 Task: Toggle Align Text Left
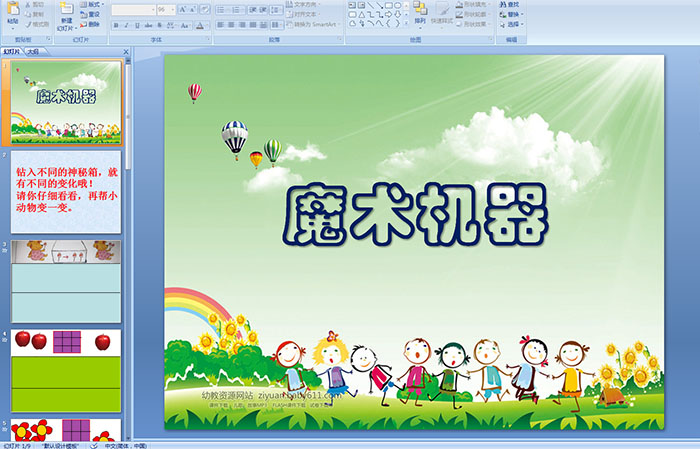(221, 25)
